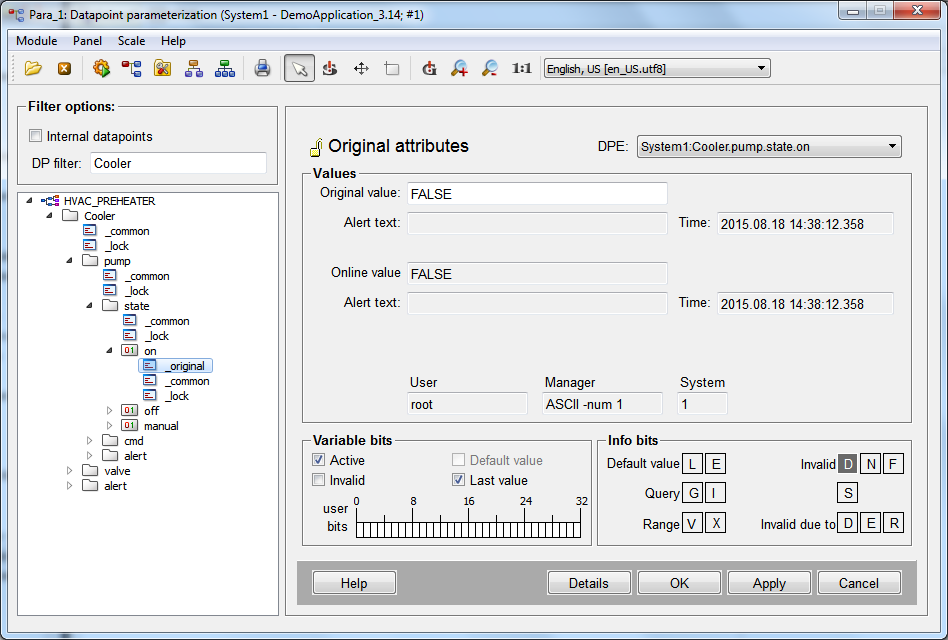Viewport: 948px width, 640px height.
Task: Open the Module menu
Action: (x=36, y=41)
